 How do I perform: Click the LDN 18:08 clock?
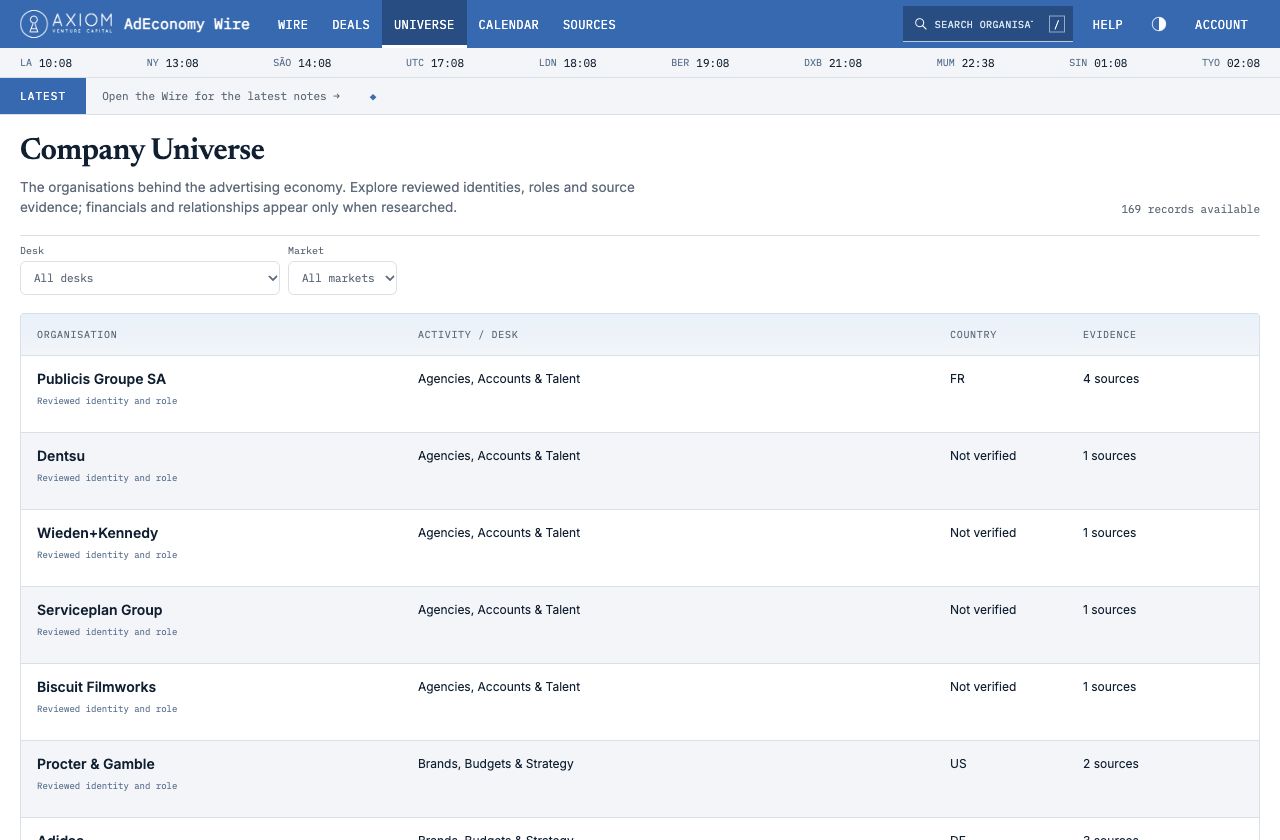point(567,63)
